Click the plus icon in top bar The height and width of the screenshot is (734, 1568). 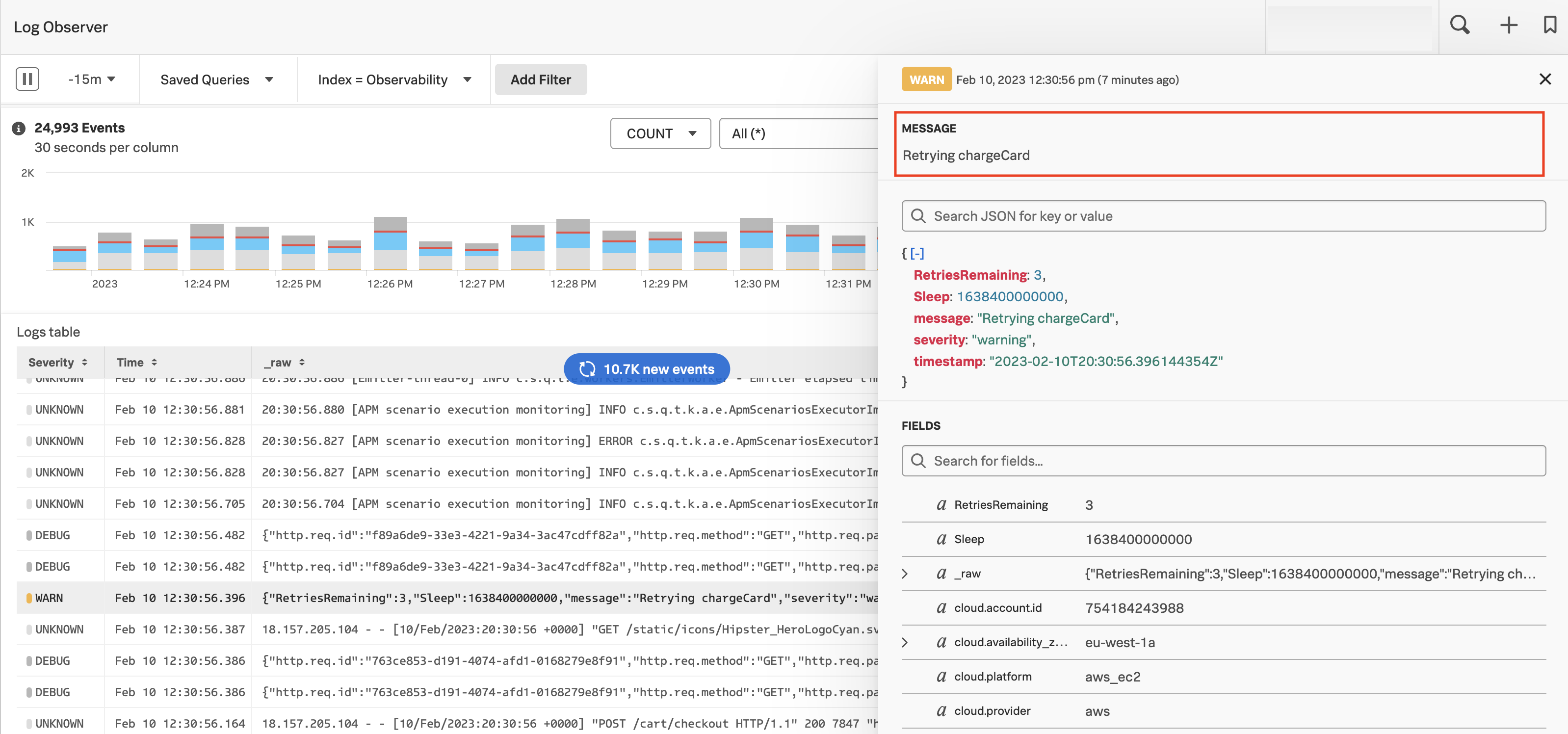tap(1508, 26)
